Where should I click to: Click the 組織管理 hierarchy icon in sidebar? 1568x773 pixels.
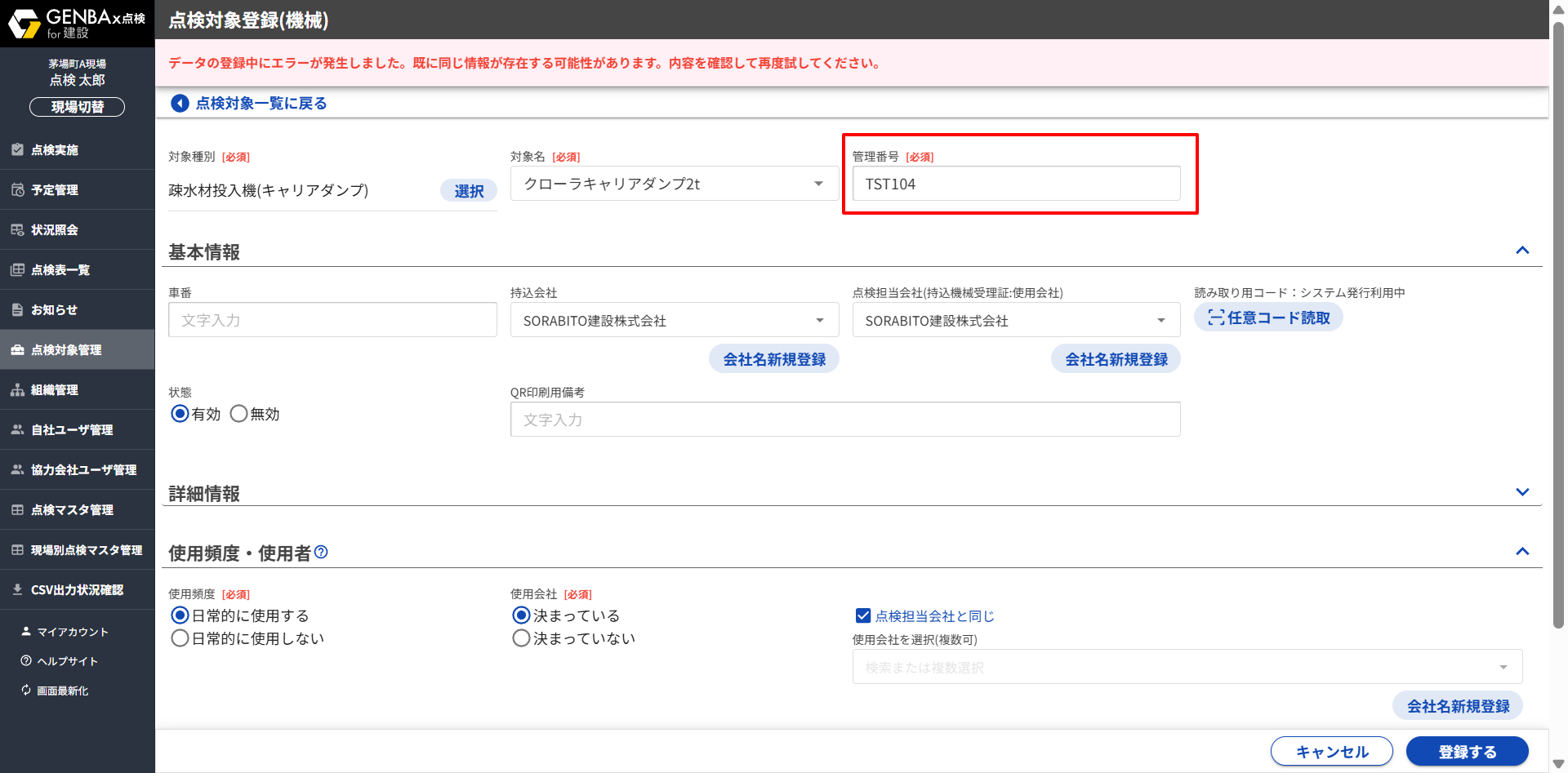pyautogui.click(x=17, y=390)
